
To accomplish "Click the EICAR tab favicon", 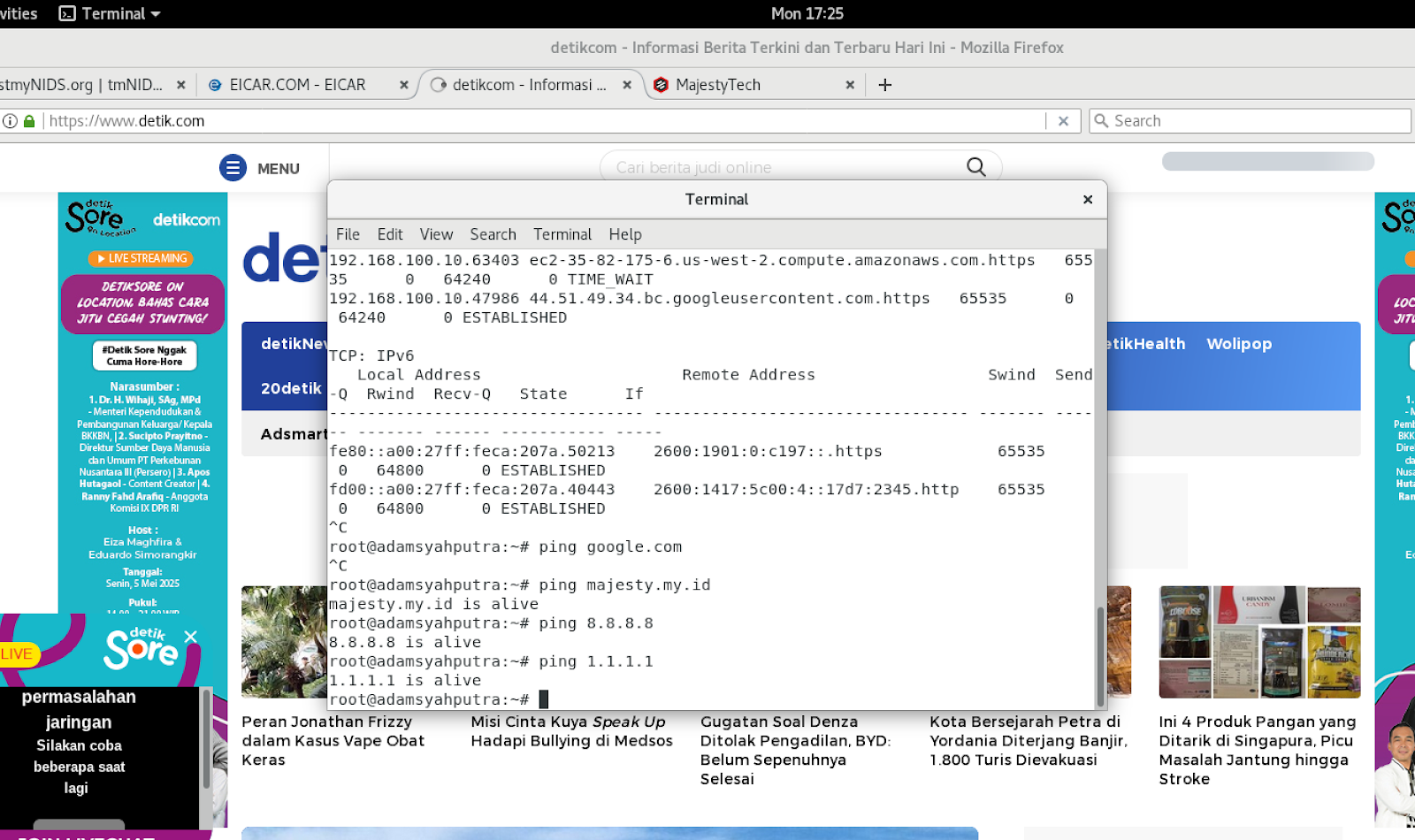I will [215, 85].
